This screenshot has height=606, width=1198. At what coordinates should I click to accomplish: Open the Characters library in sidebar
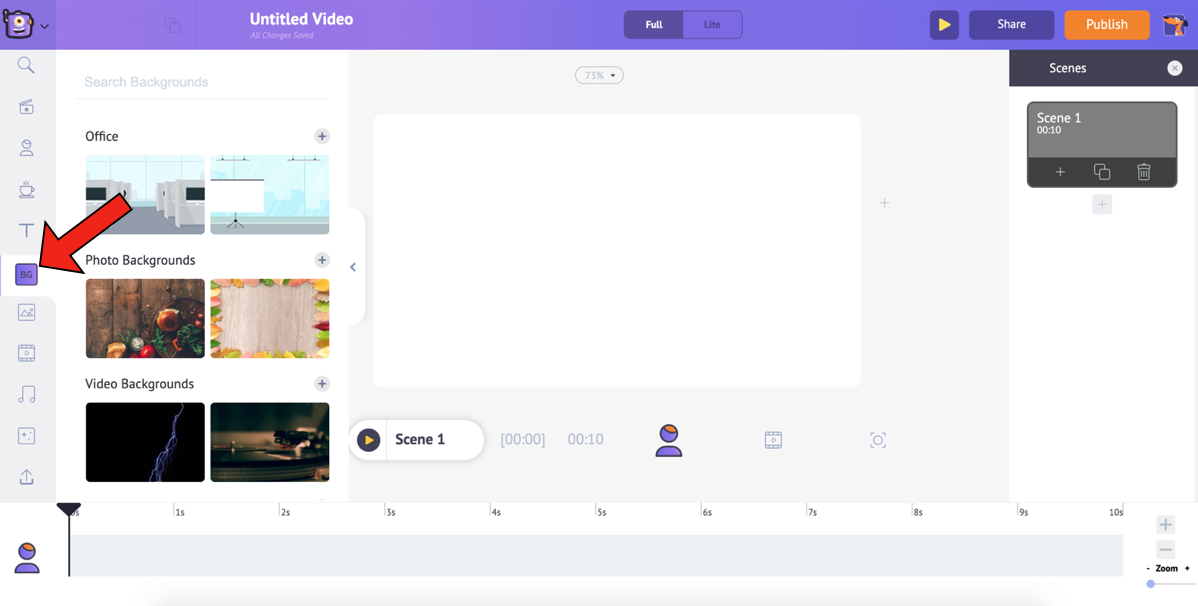pos(26,147)
